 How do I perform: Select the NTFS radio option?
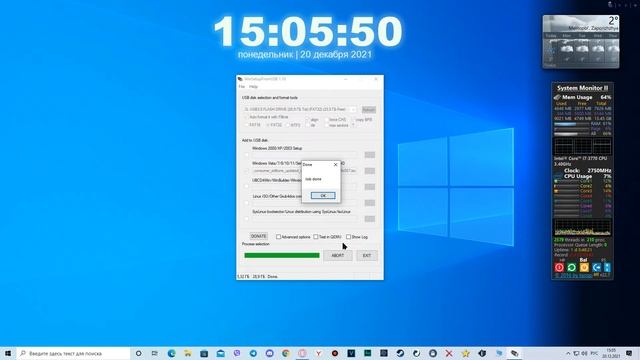point(287,125)
